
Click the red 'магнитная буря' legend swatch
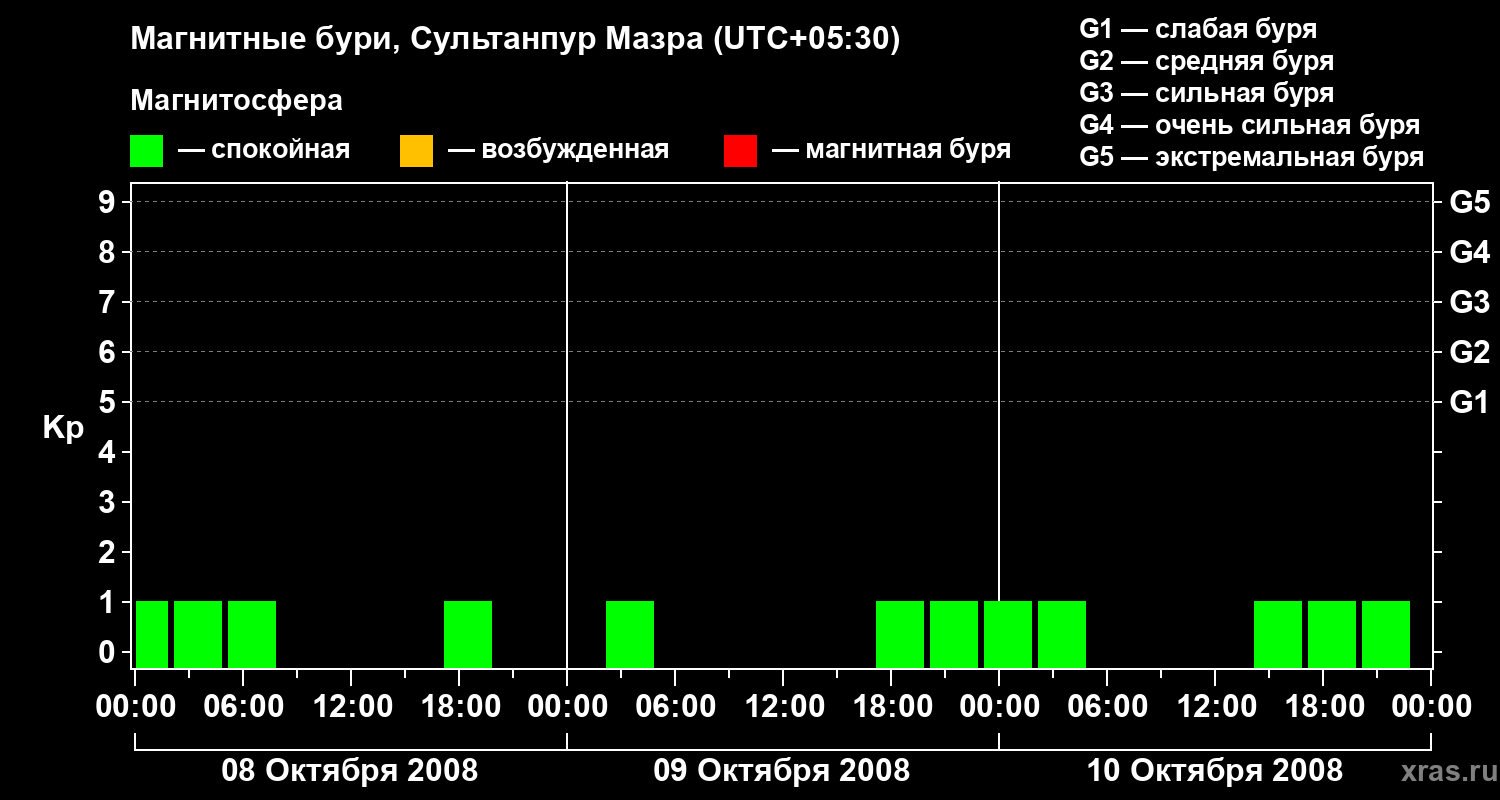point(740,151)
